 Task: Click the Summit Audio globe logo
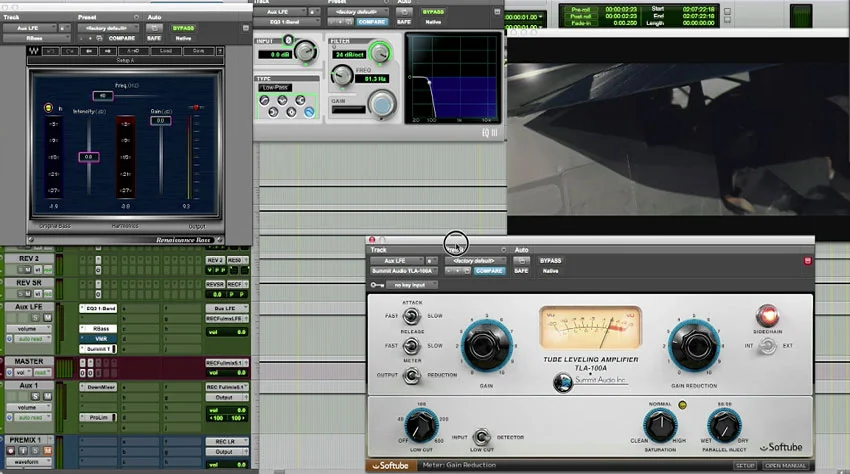click(x=563, y=382)
